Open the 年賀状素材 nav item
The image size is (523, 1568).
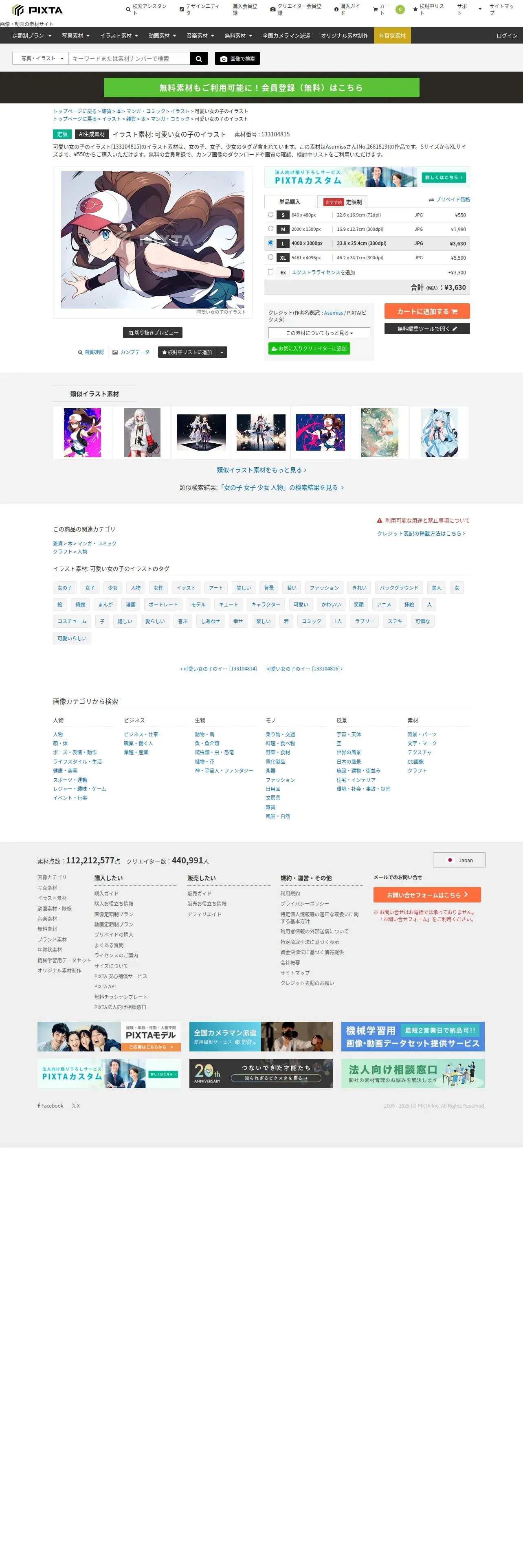click(392, 36)
